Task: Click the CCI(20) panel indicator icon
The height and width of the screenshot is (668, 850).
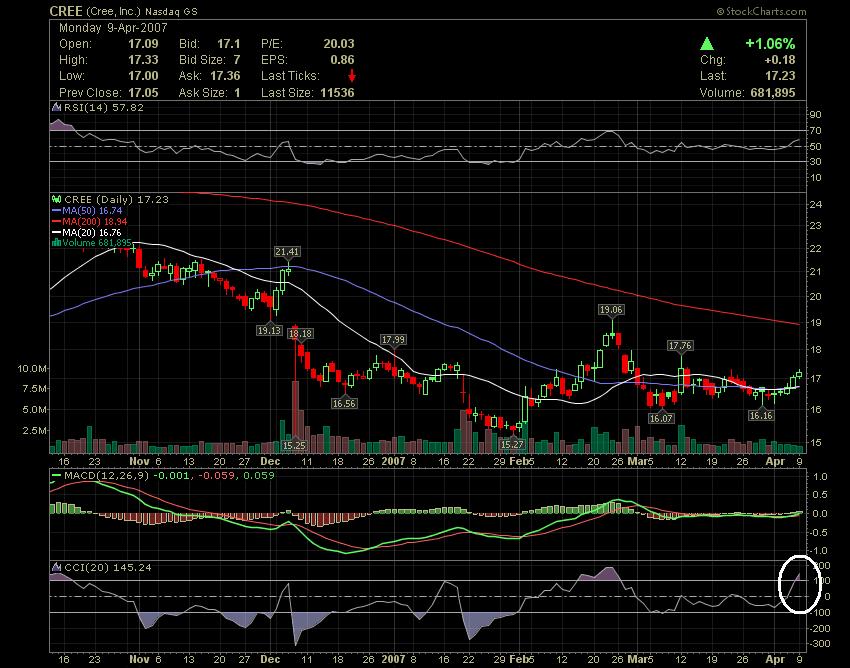Action: (x=56, y=567)
